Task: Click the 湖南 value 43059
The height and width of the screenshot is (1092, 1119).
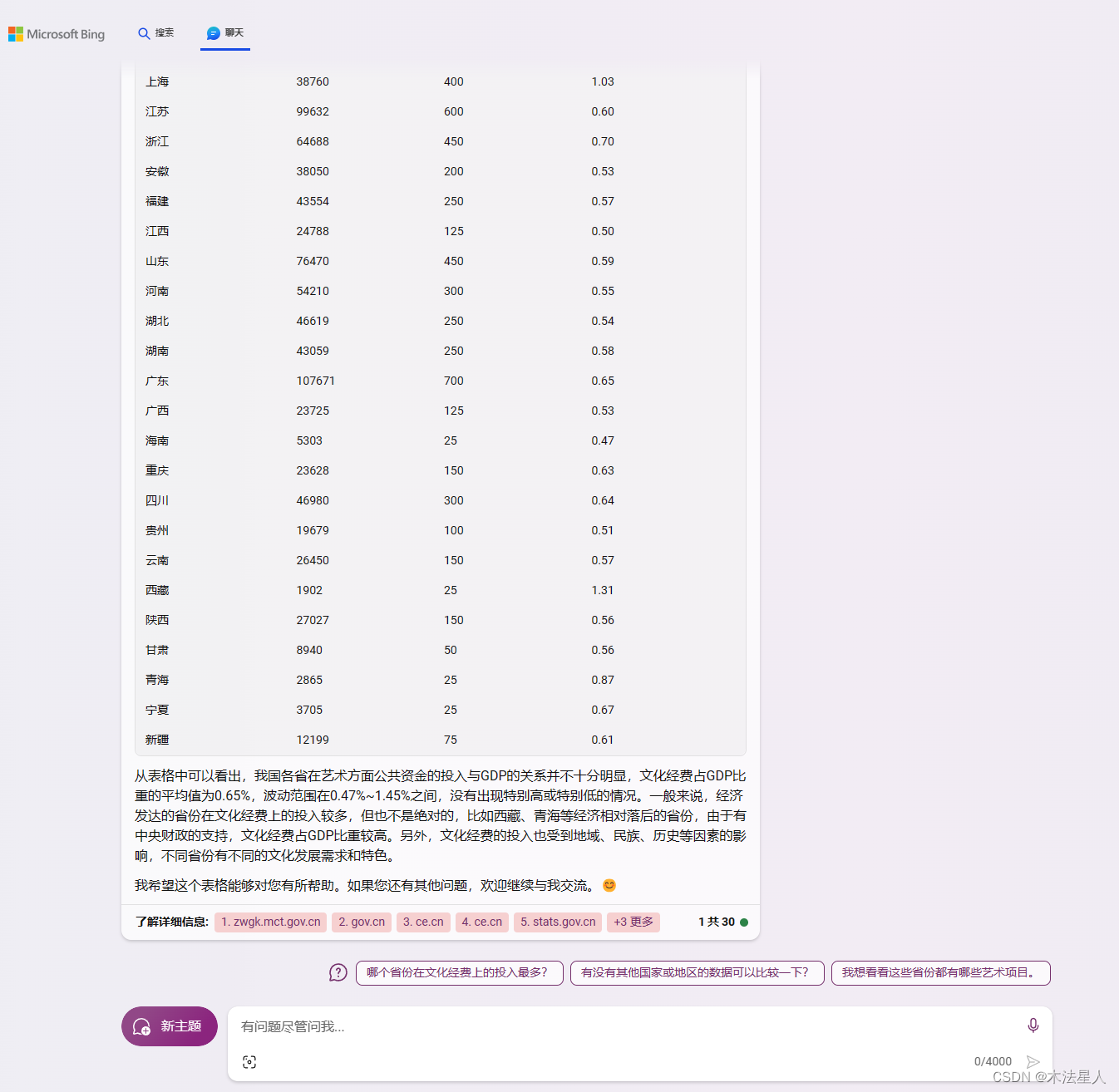Action: pos(313,351)
